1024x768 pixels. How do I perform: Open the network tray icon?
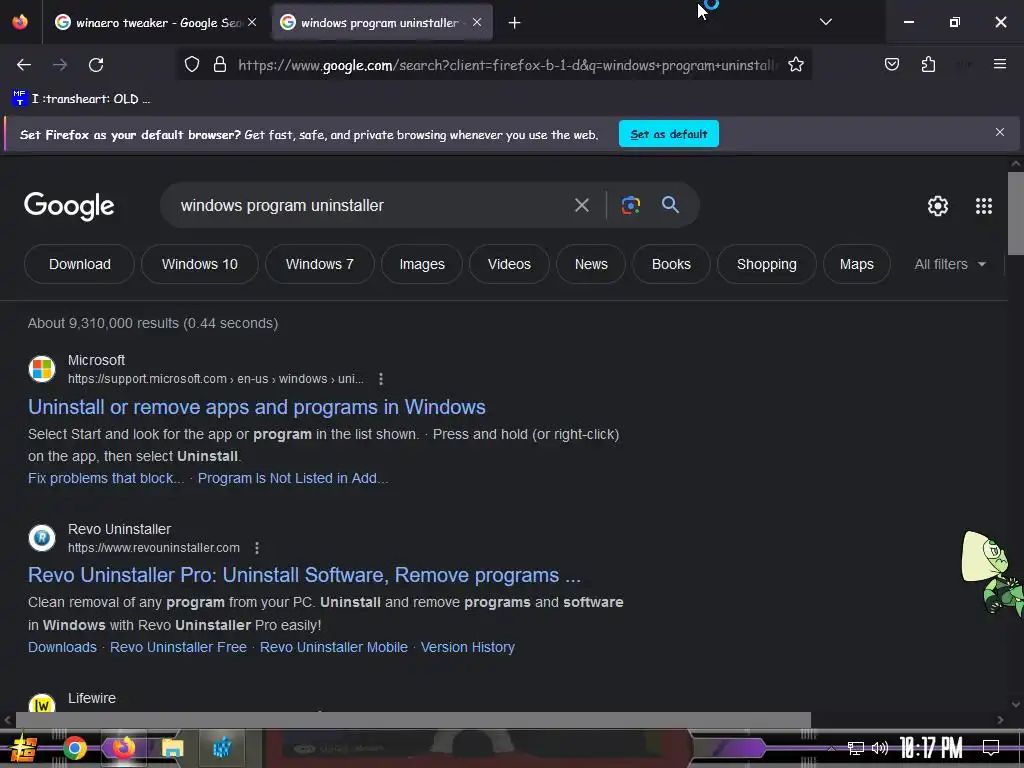(856, 748)
